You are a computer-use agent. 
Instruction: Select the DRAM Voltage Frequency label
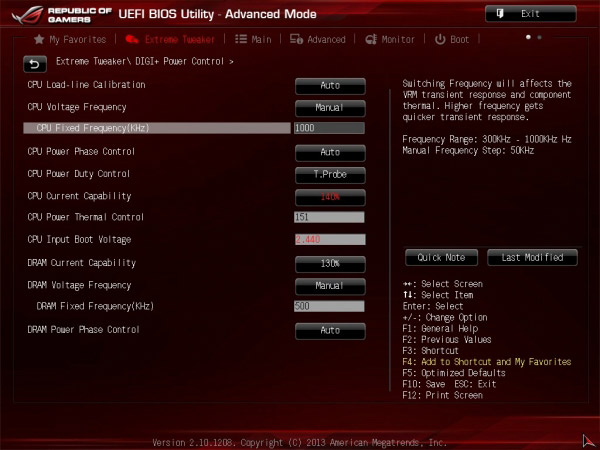coord(79,285)
